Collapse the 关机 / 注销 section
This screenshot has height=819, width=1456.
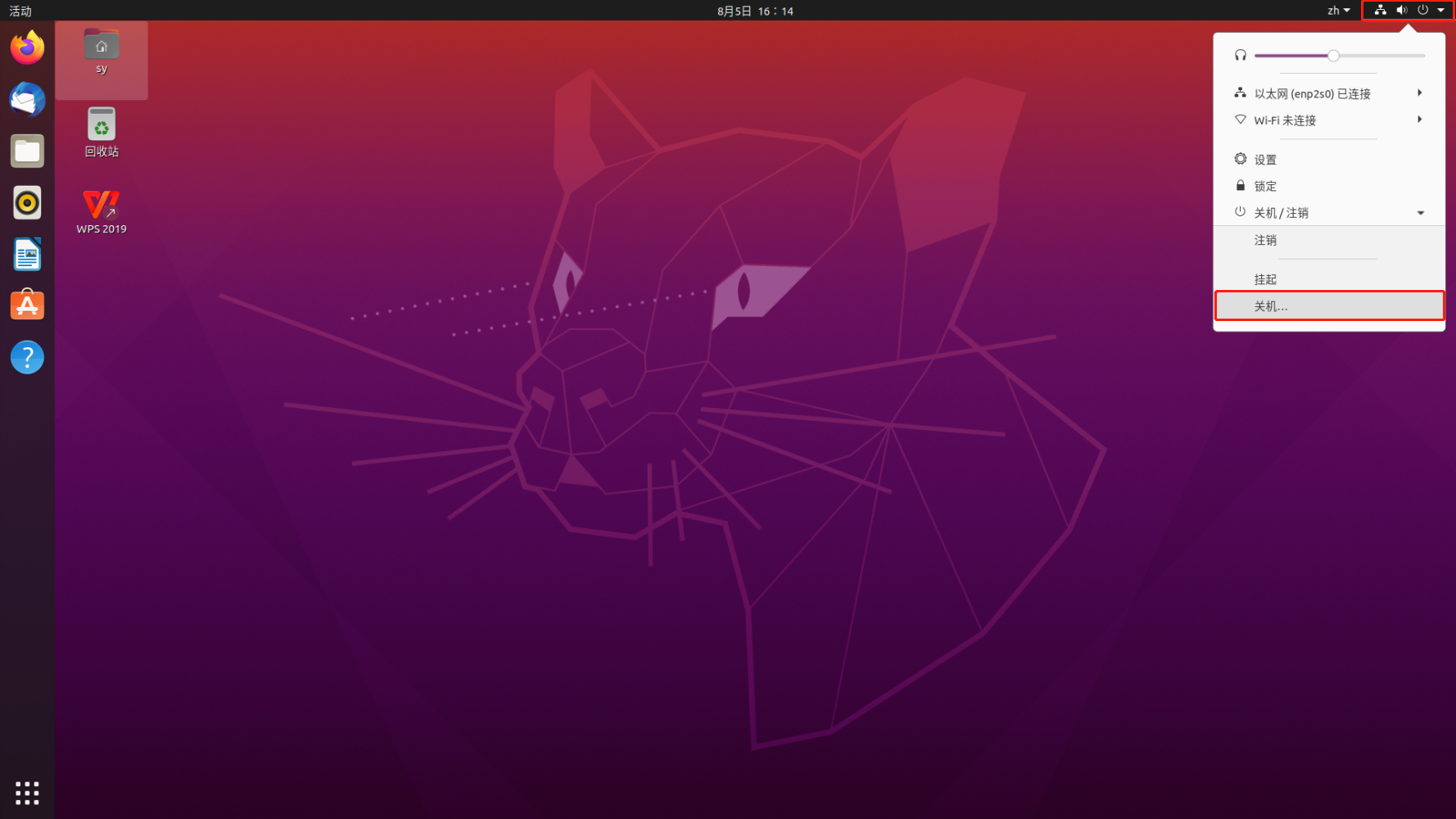point(1328,213)
